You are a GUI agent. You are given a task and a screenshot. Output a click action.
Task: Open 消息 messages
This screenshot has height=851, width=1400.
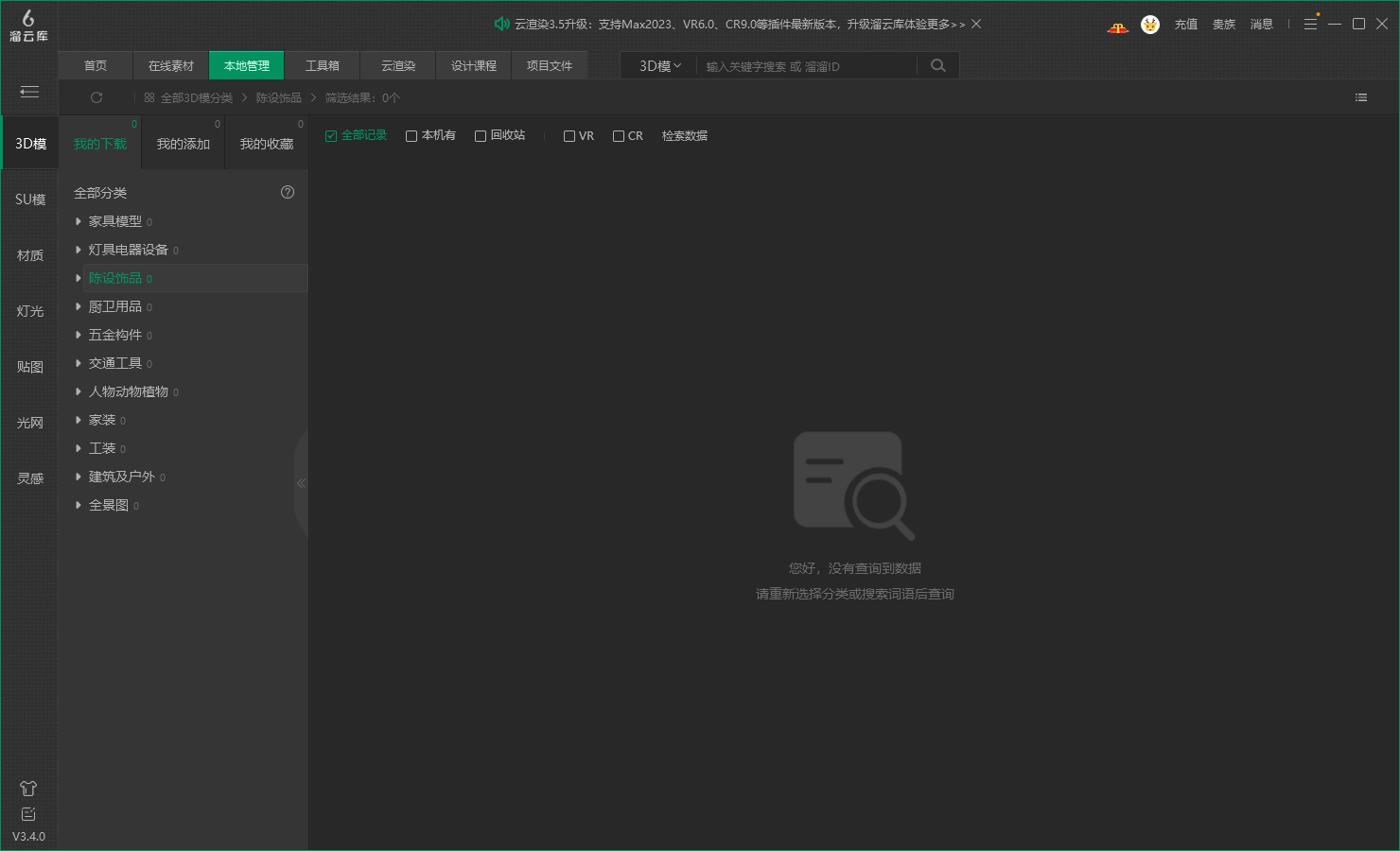click(x=1262, y=25)
